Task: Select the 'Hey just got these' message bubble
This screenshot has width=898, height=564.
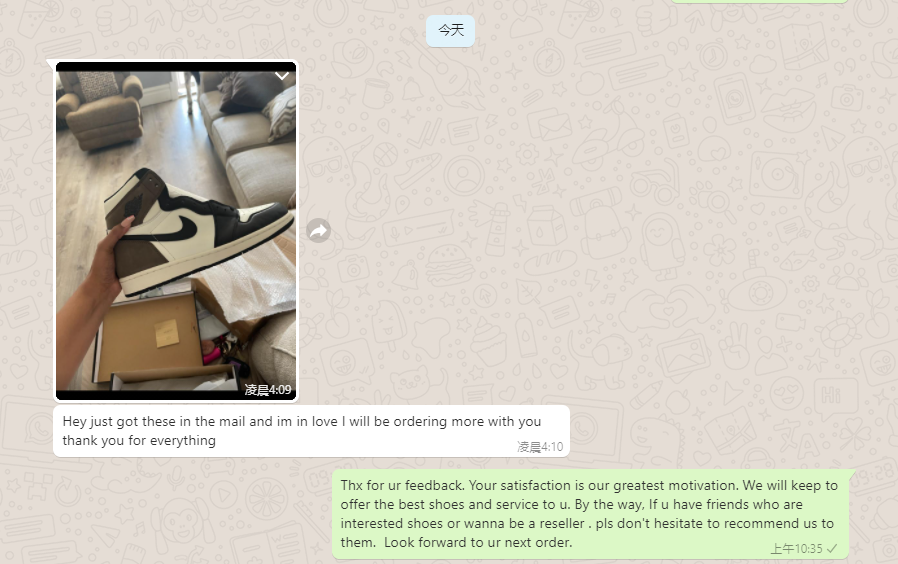Action: click(x=312, y=431)
